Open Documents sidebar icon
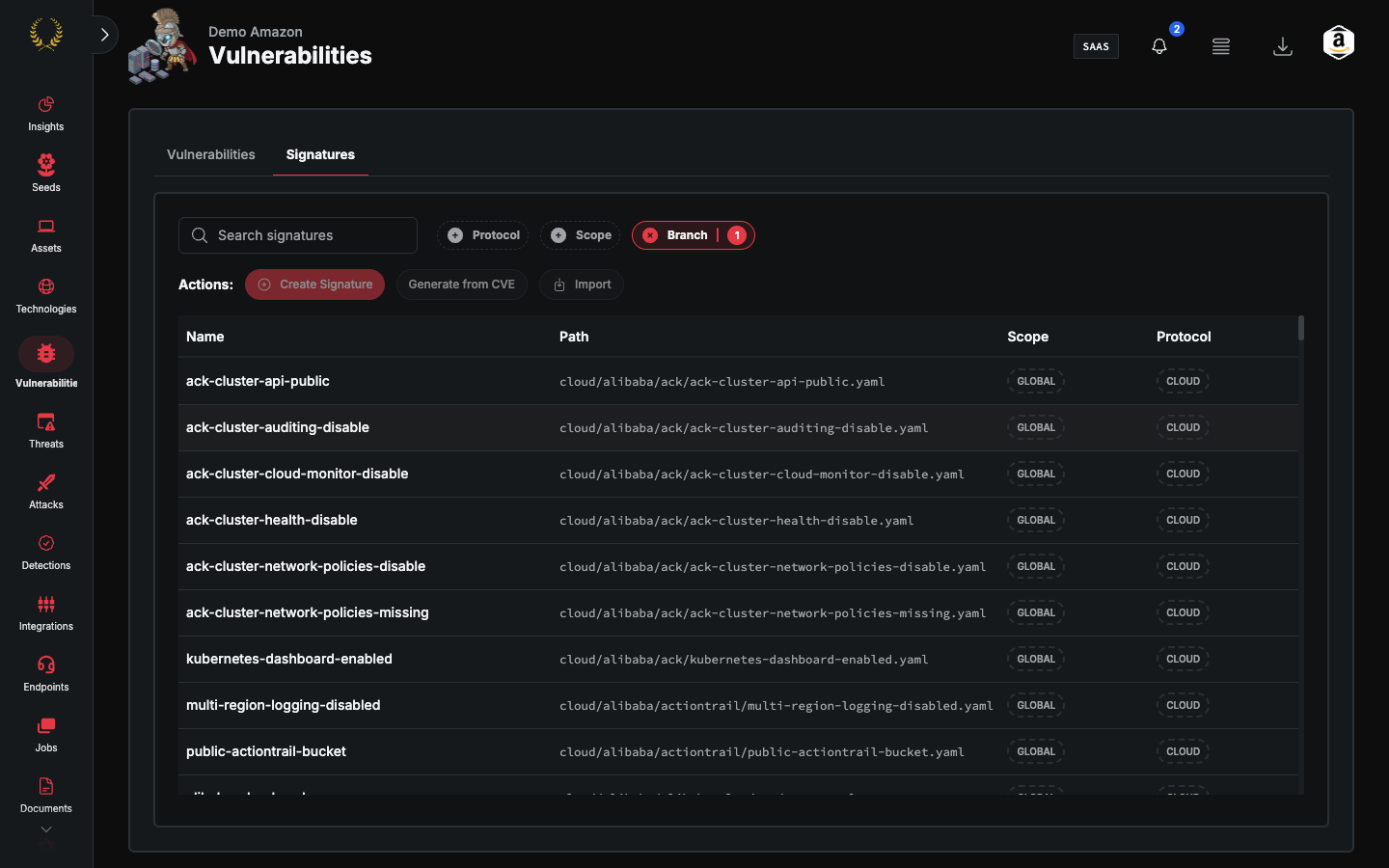The image size is (1389, 868). (46, 786)
